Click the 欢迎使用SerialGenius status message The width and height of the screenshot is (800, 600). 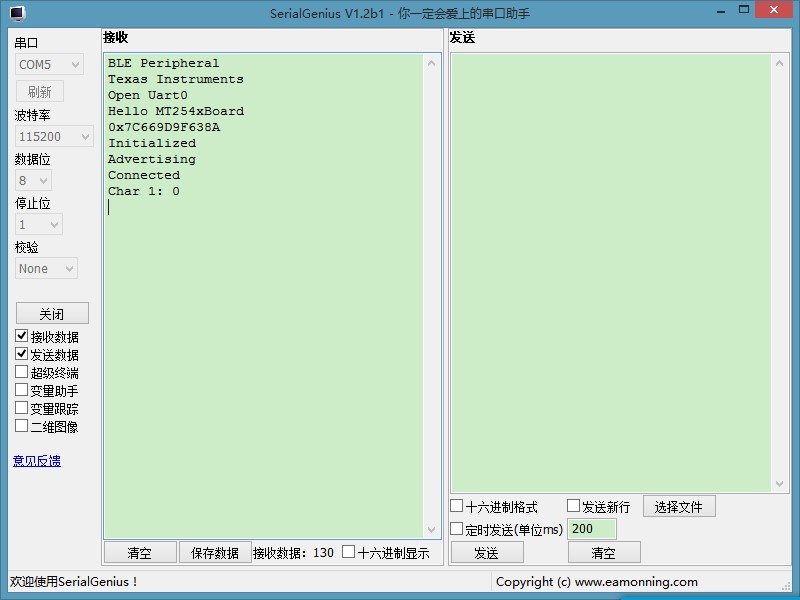pos(73,582)
